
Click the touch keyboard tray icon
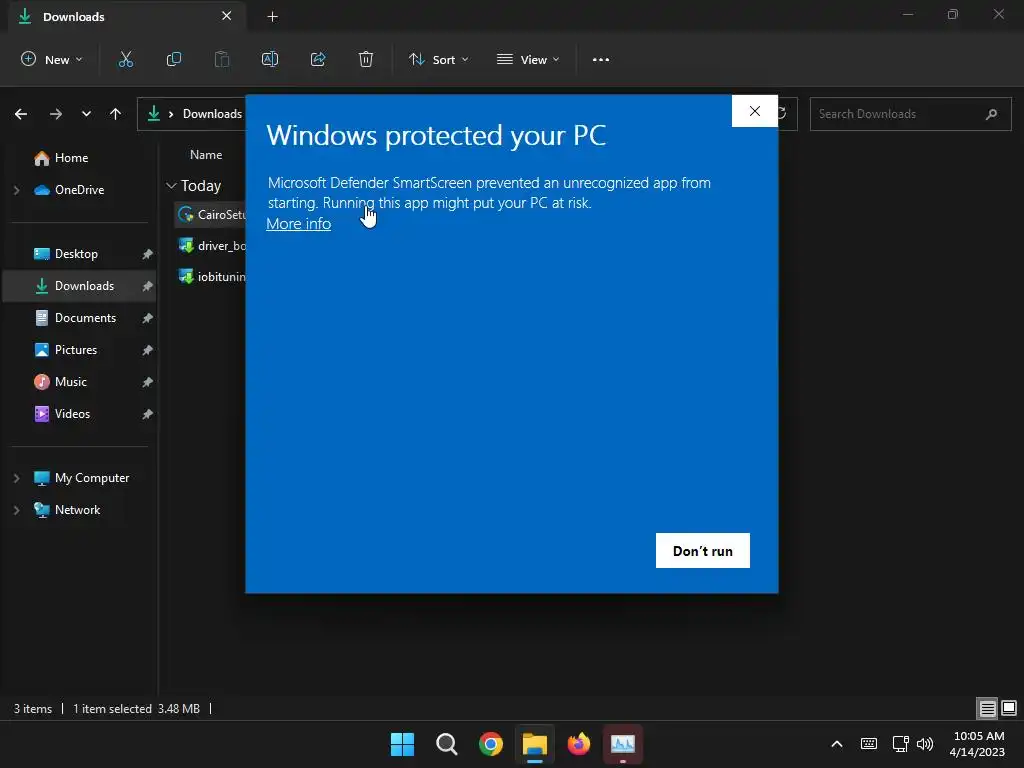click(x=869, y=744)
